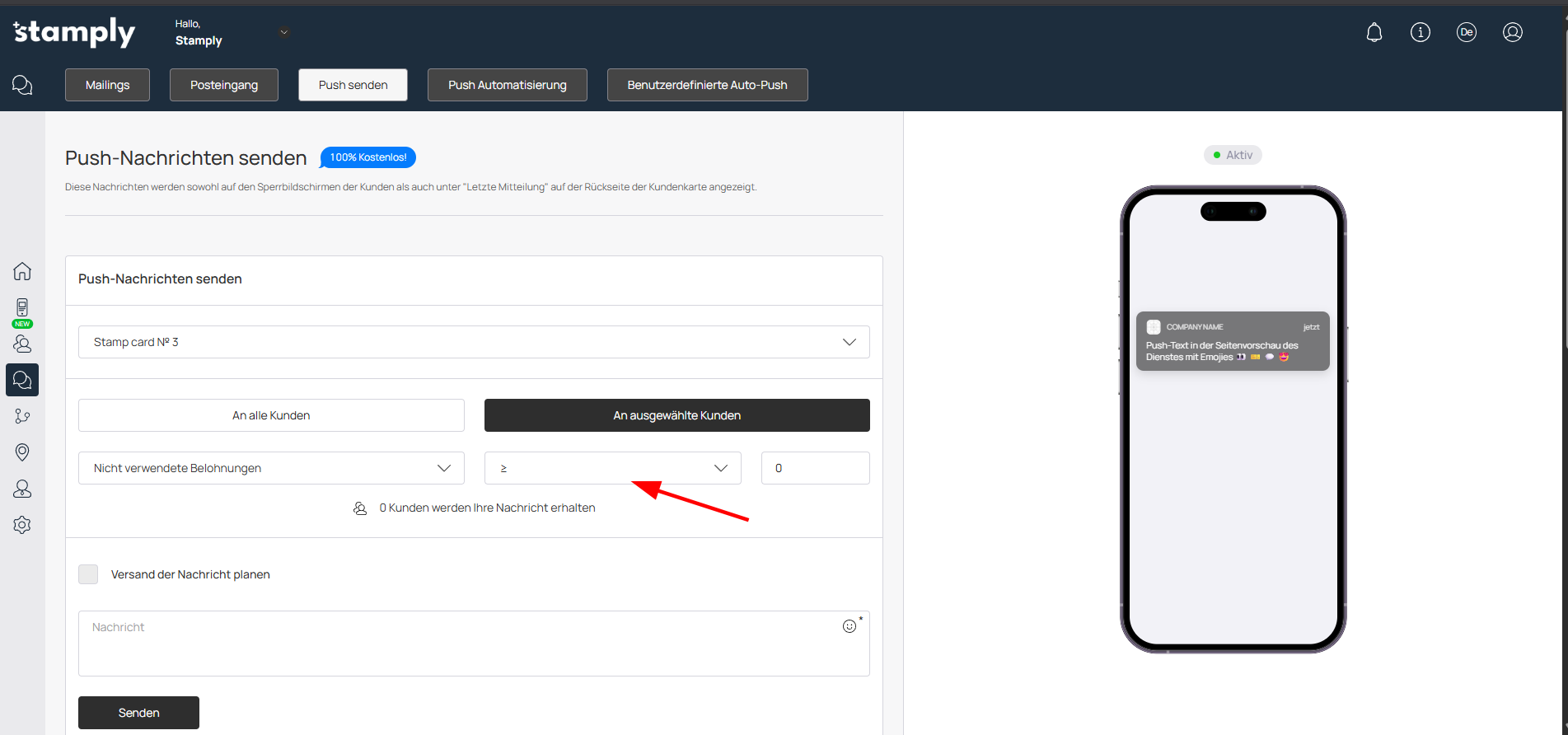Open the emoji picker in message field
Image resolution: width=1568 pixels, height=735 pixels.
point(849,626)
